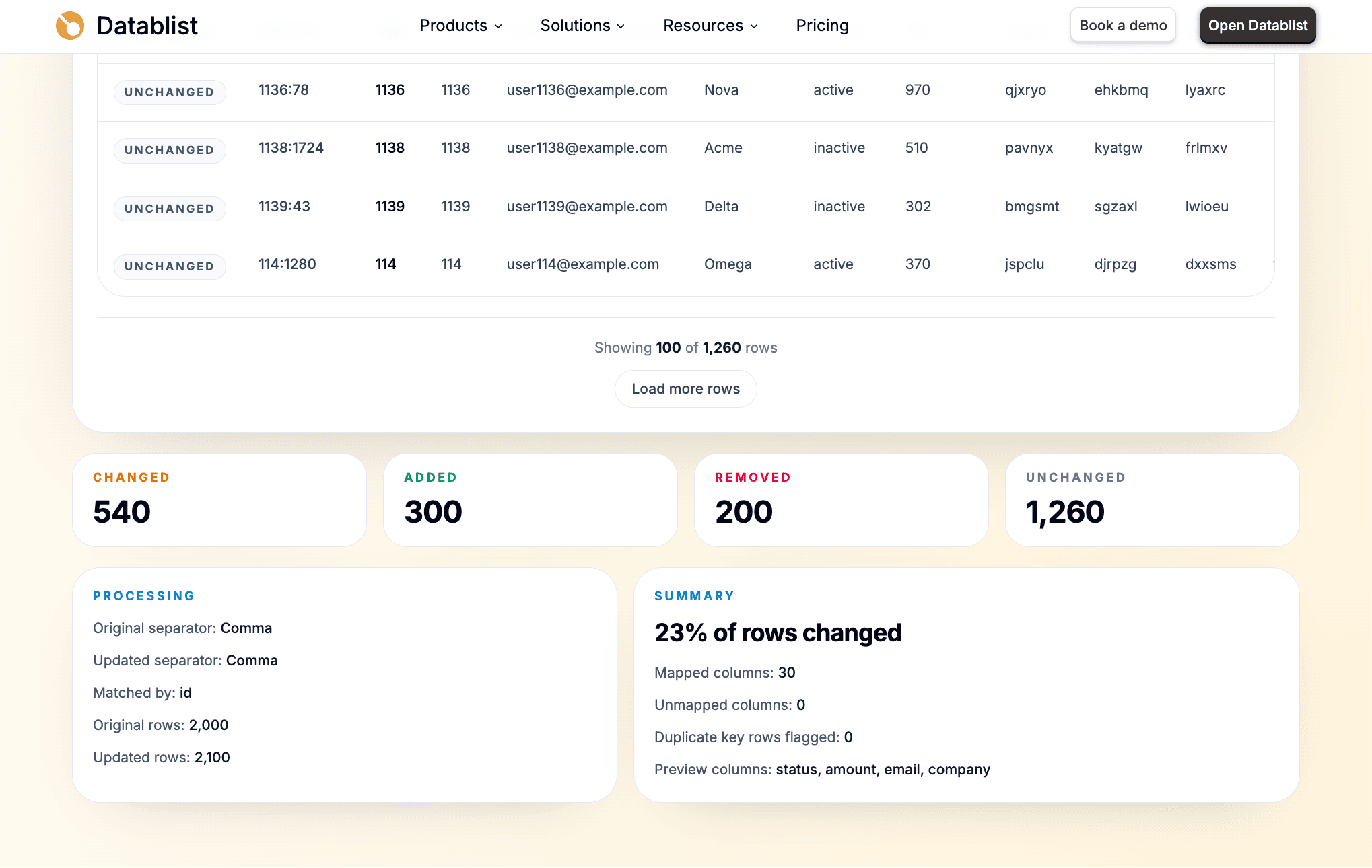1372x868 pixels.
Task: Click the cell pavnyx
Action: (x=1029, y=148)
